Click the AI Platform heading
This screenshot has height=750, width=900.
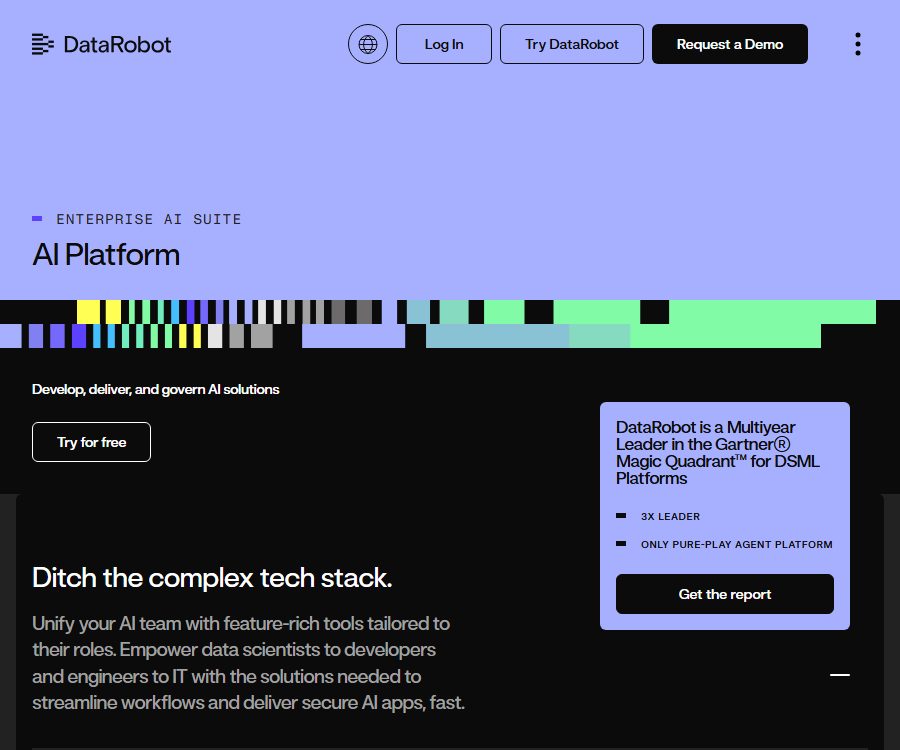[106, 254]
